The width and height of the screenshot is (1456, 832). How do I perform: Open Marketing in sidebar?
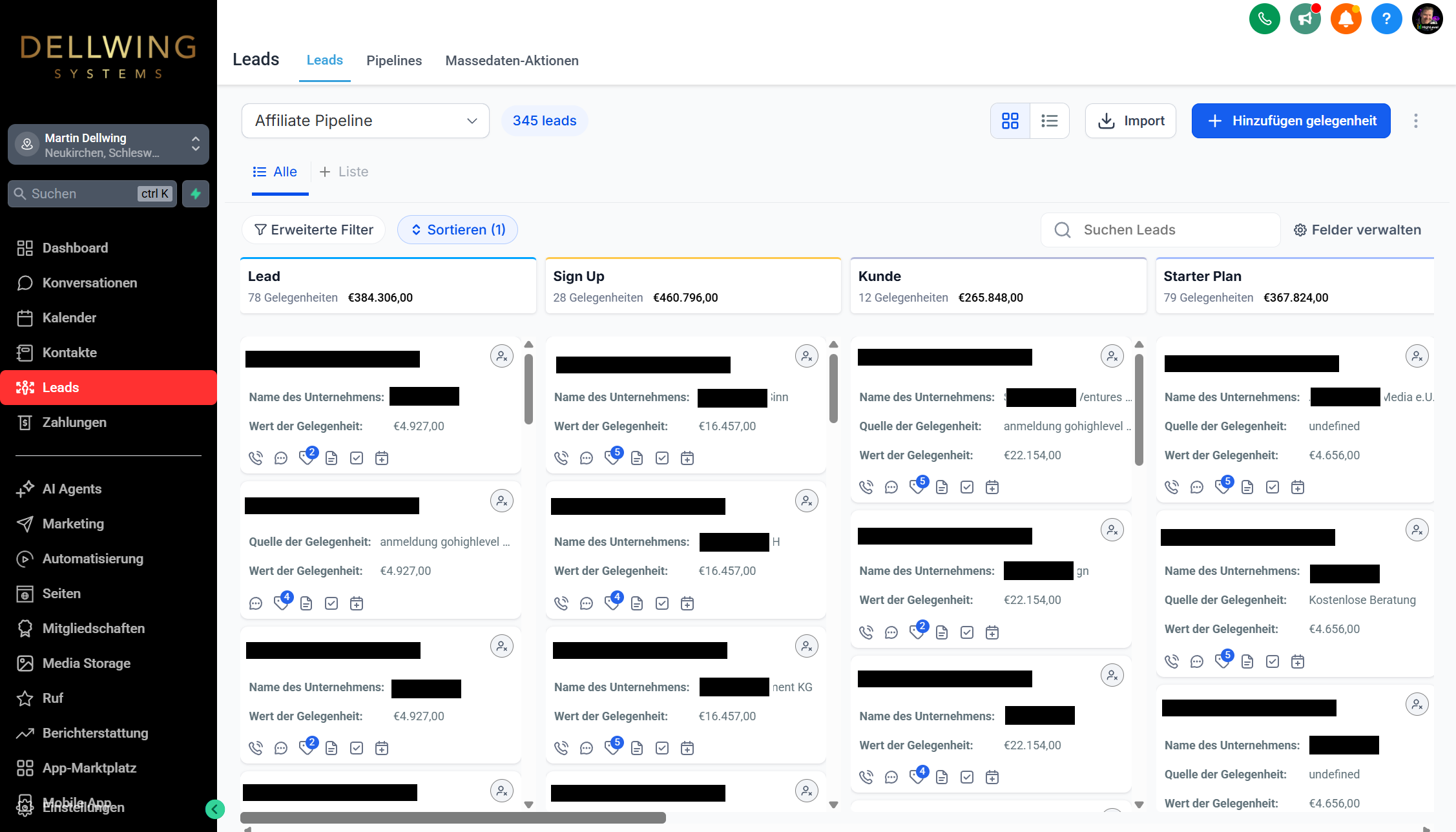point(109,524)
